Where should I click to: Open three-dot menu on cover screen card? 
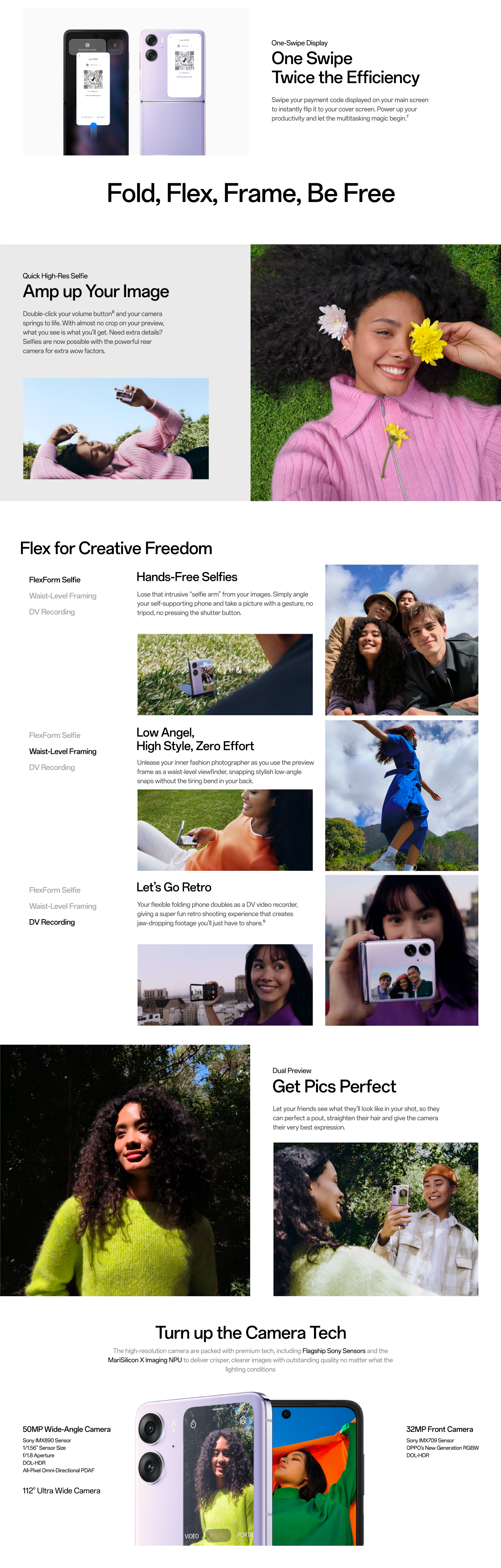coord(199,37)
